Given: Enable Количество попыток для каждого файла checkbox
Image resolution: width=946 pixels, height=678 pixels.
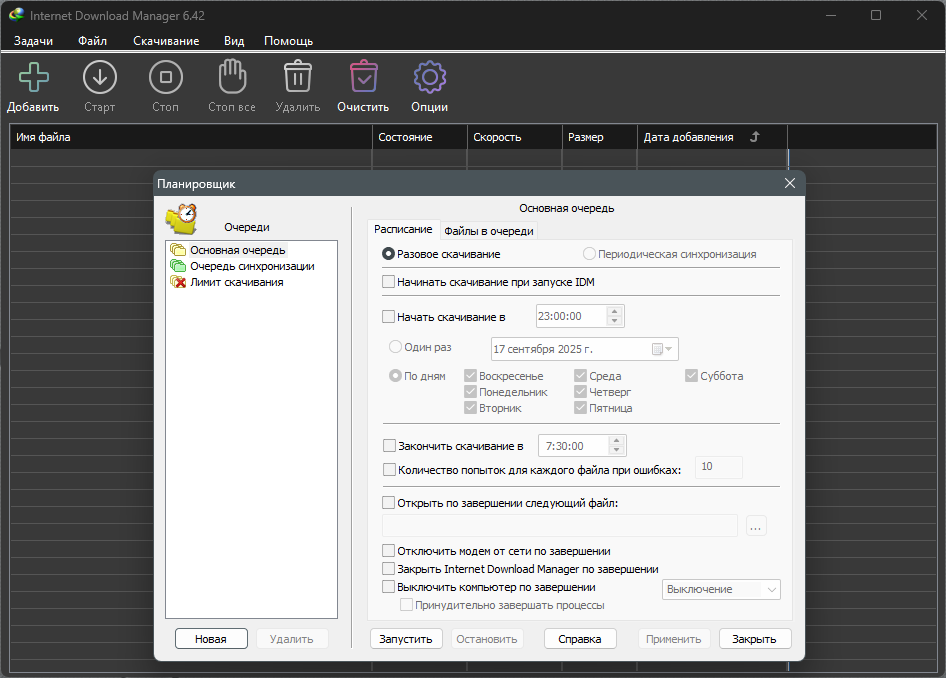Looking at the screenshot, I should coord(389,469).
